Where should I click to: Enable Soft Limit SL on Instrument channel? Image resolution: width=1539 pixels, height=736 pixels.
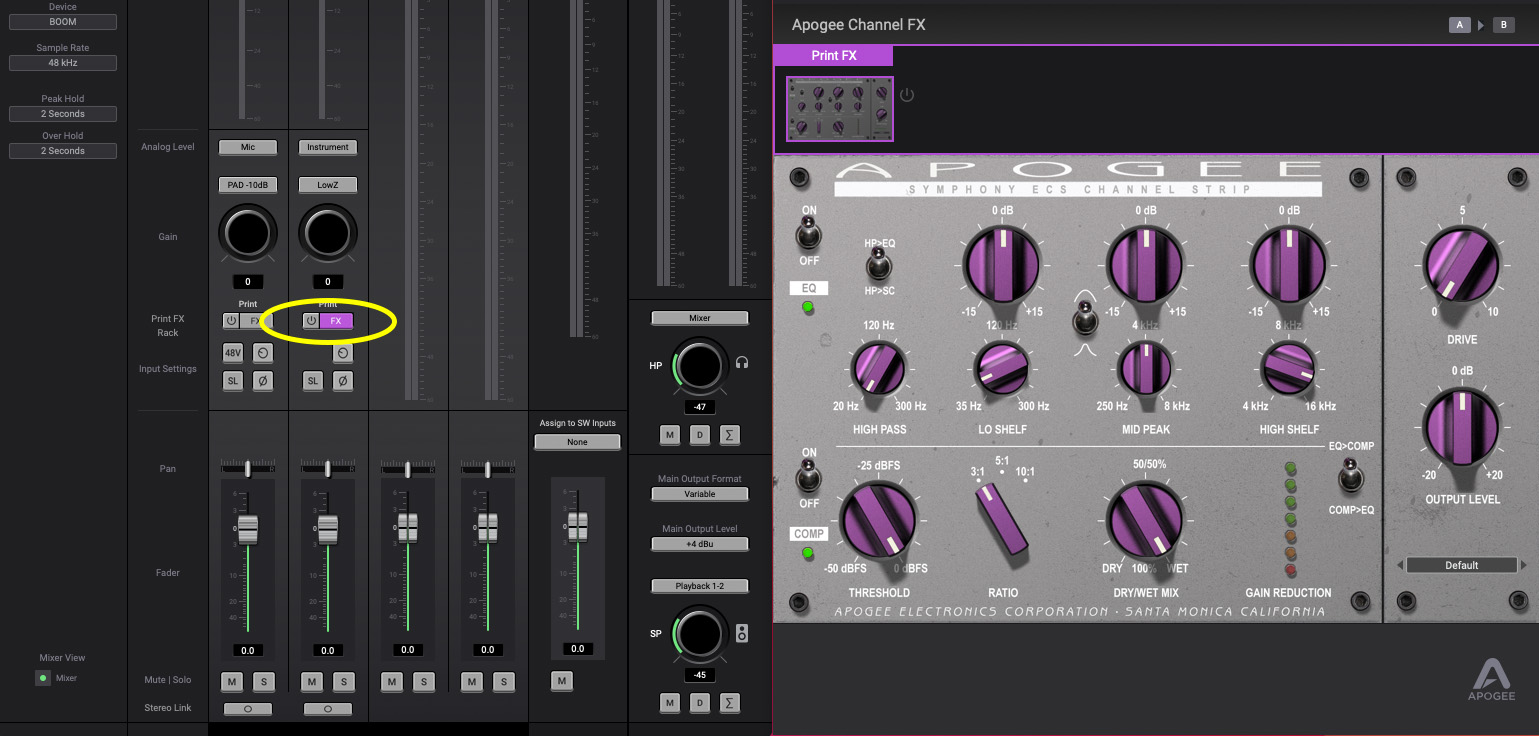pyautogui.click(x=313, y=381)
